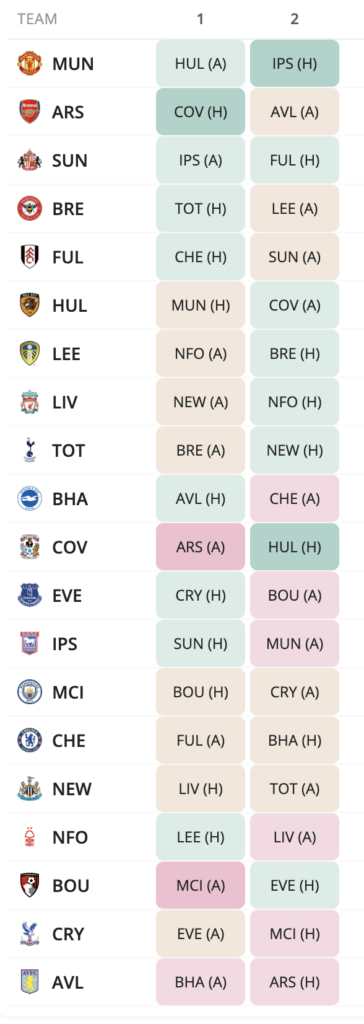Click the Arsenal club crest
This screenshot has height=1024, width=364.
pyautogui.click(x=29, y=112)
